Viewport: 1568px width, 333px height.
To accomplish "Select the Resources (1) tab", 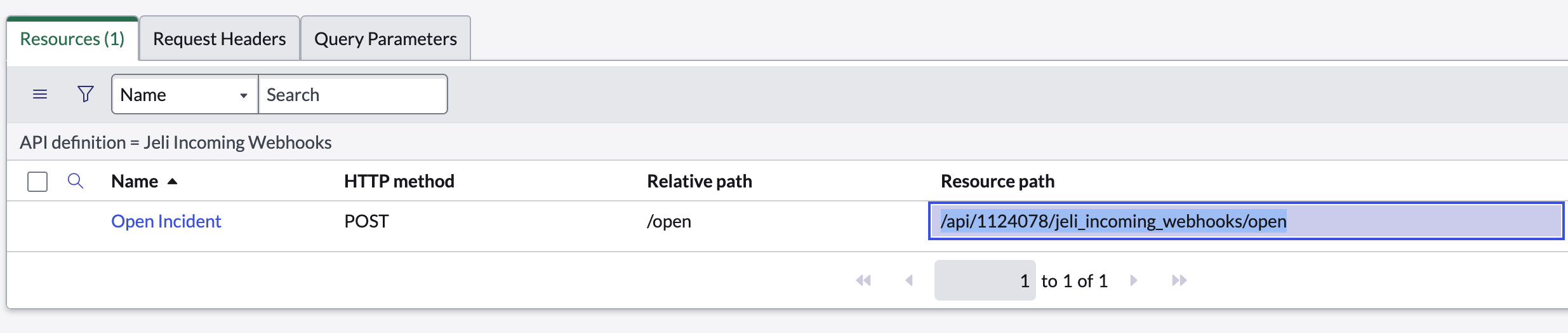I will (x=72, y=39).
